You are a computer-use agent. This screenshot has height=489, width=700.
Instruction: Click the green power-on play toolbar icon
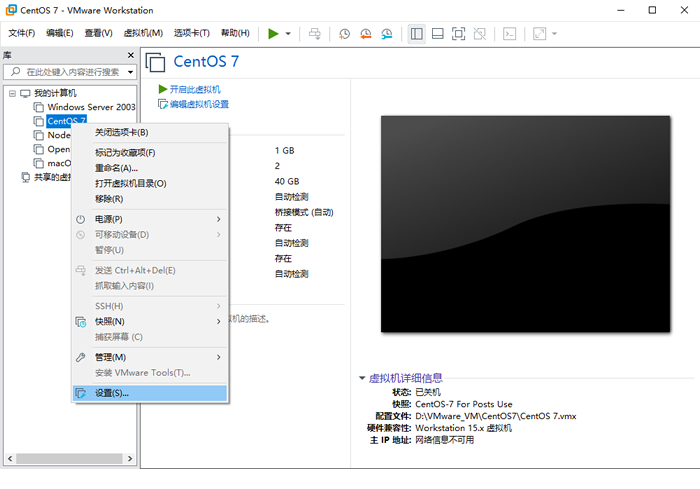point(273,33)
